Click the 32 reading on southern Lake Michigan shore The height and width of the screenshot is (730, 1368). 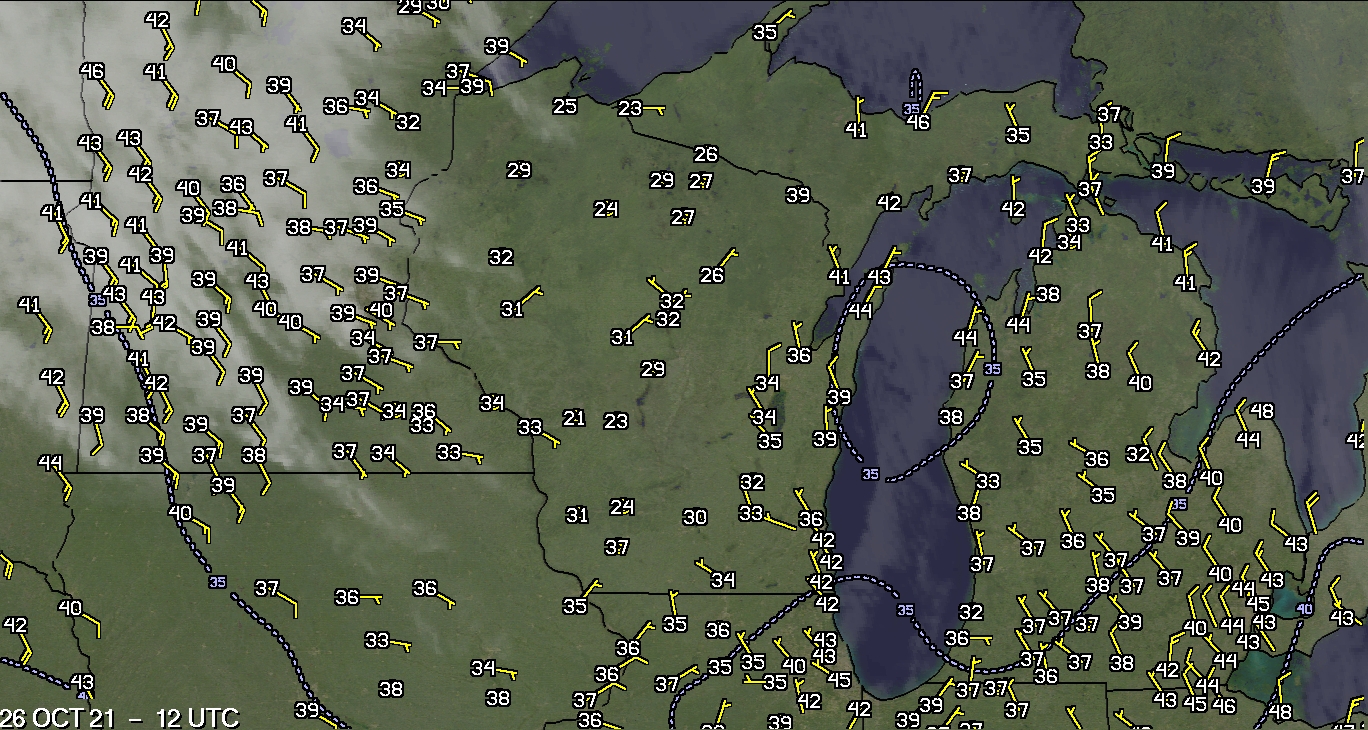971,612
